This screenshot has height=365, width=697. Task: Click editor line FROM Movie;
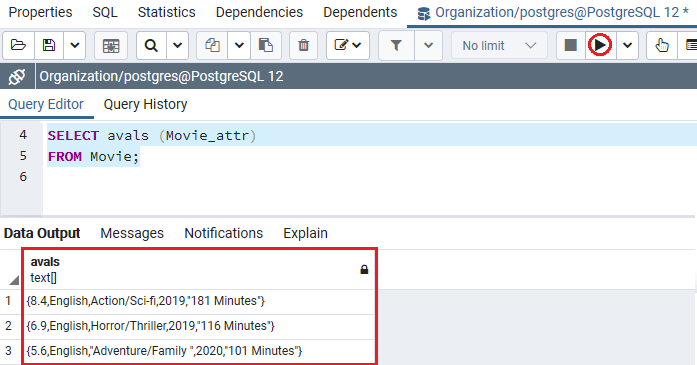(x=93, y=156)
